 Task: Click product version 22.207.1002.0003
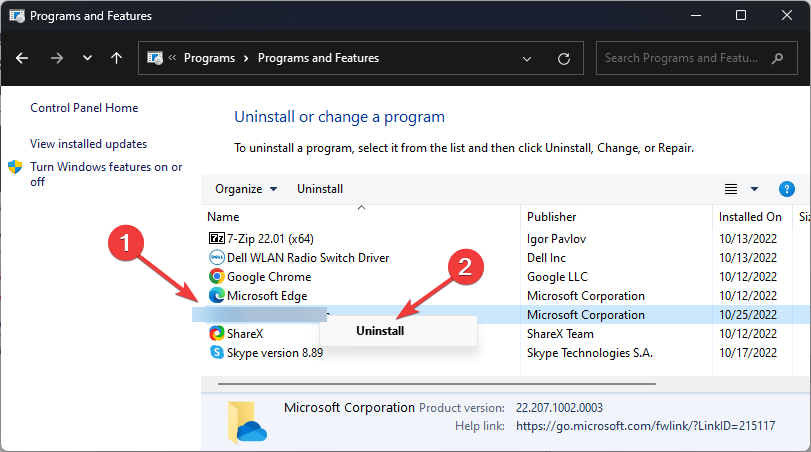(559, 408)
